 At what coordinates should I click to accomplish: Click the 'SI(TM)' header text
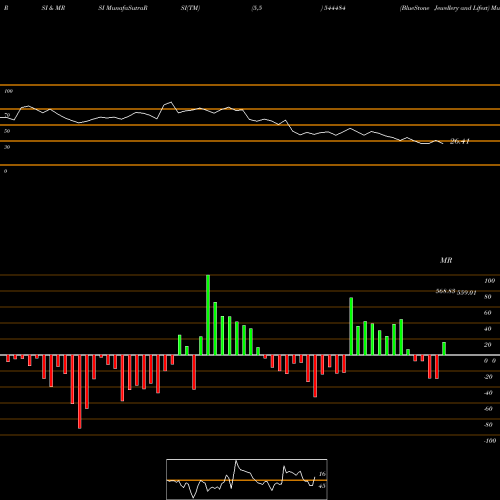click(x=190, y=8)
